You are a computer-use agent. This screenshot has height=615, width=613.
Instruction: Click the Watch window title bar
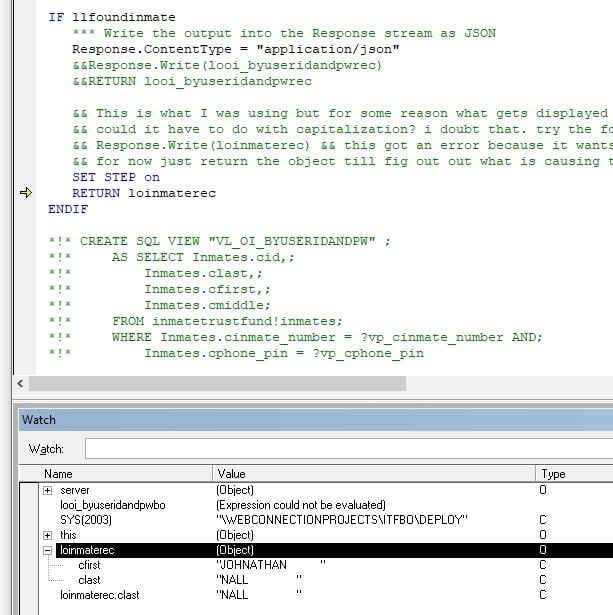[x=316, y=420]
